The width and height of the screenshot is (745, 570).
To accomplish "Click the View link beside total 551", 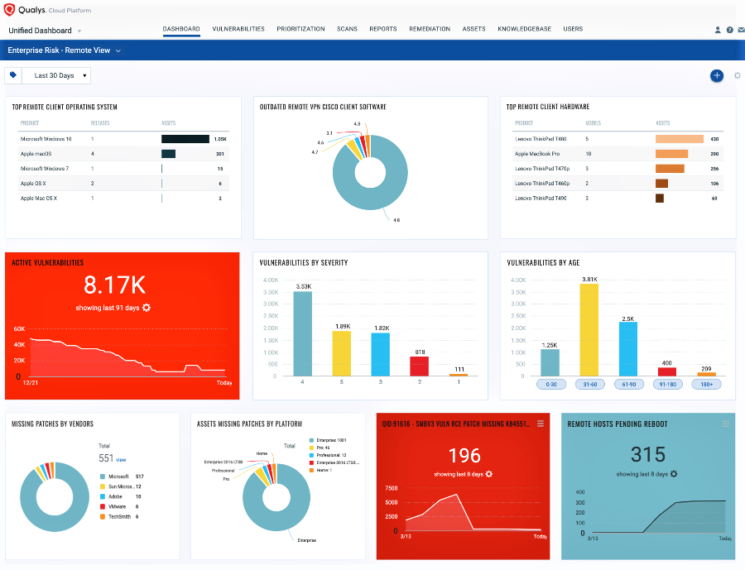I will (121, 460).
